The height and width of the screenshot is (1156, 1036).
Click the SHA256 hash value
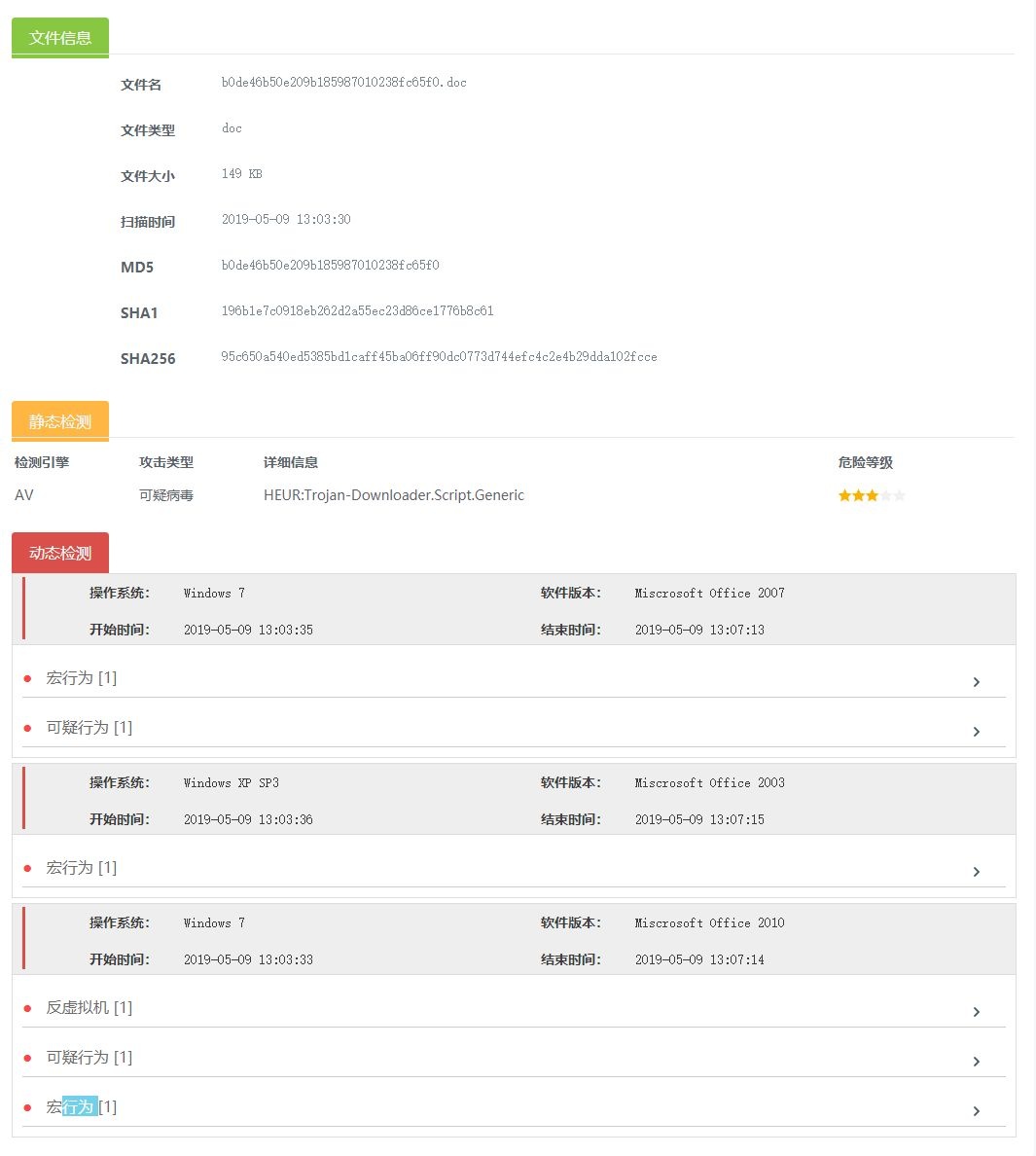[439, 357]
